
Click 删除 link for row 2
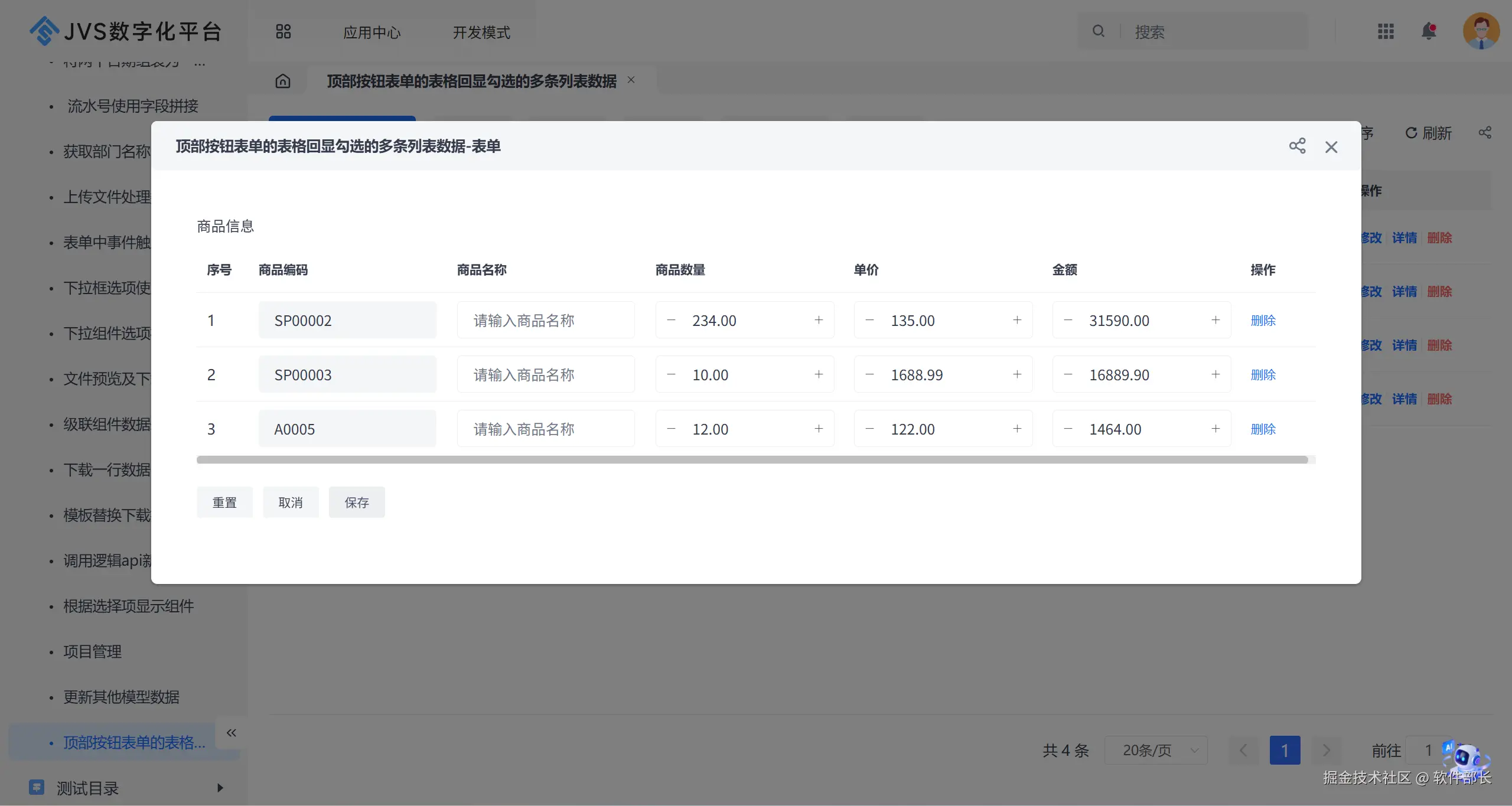[x=1263, y=374]
